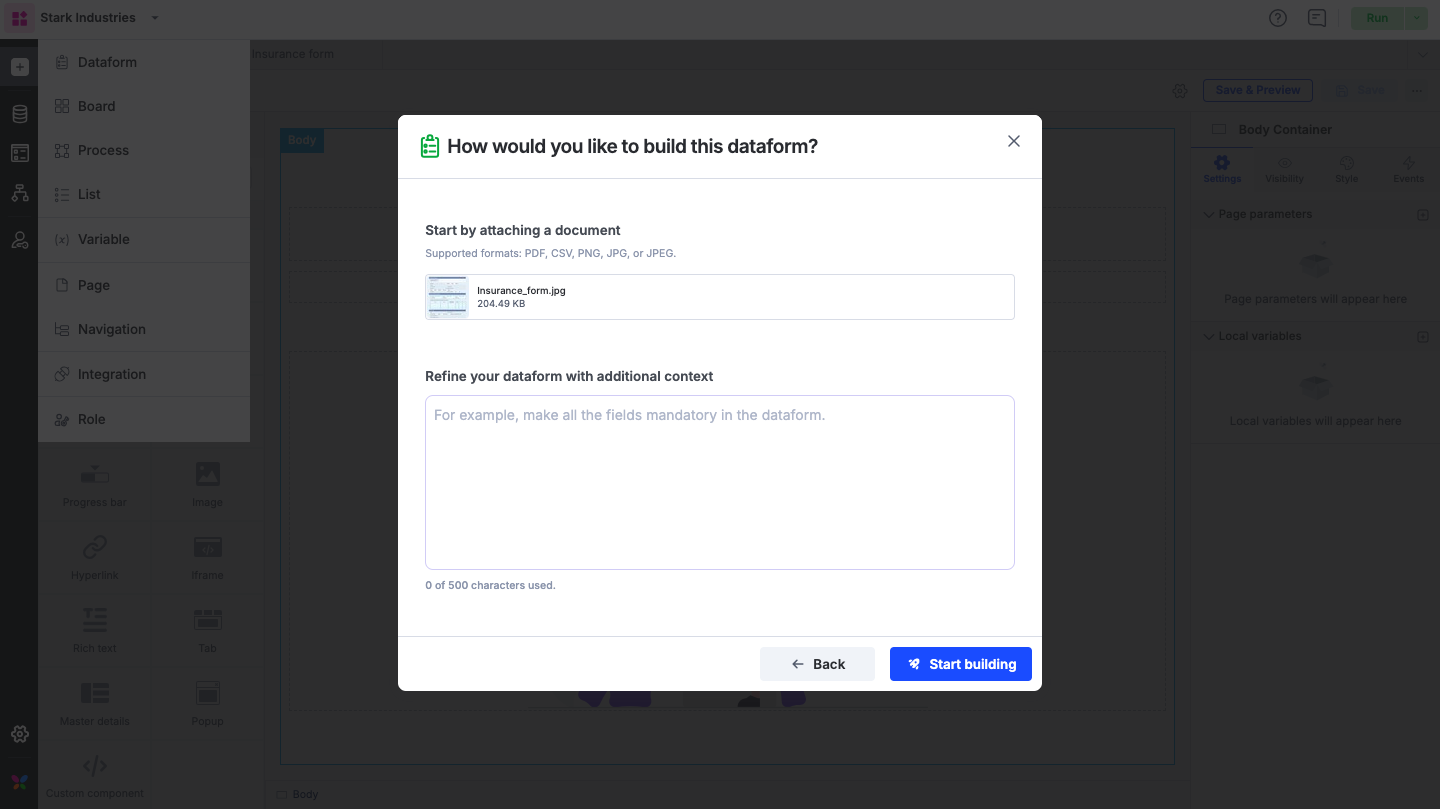The width and height of the screenshot is (1440, 809).
Task: Open the hierarchy tree sidebar icon
Action: pos(19,194)
